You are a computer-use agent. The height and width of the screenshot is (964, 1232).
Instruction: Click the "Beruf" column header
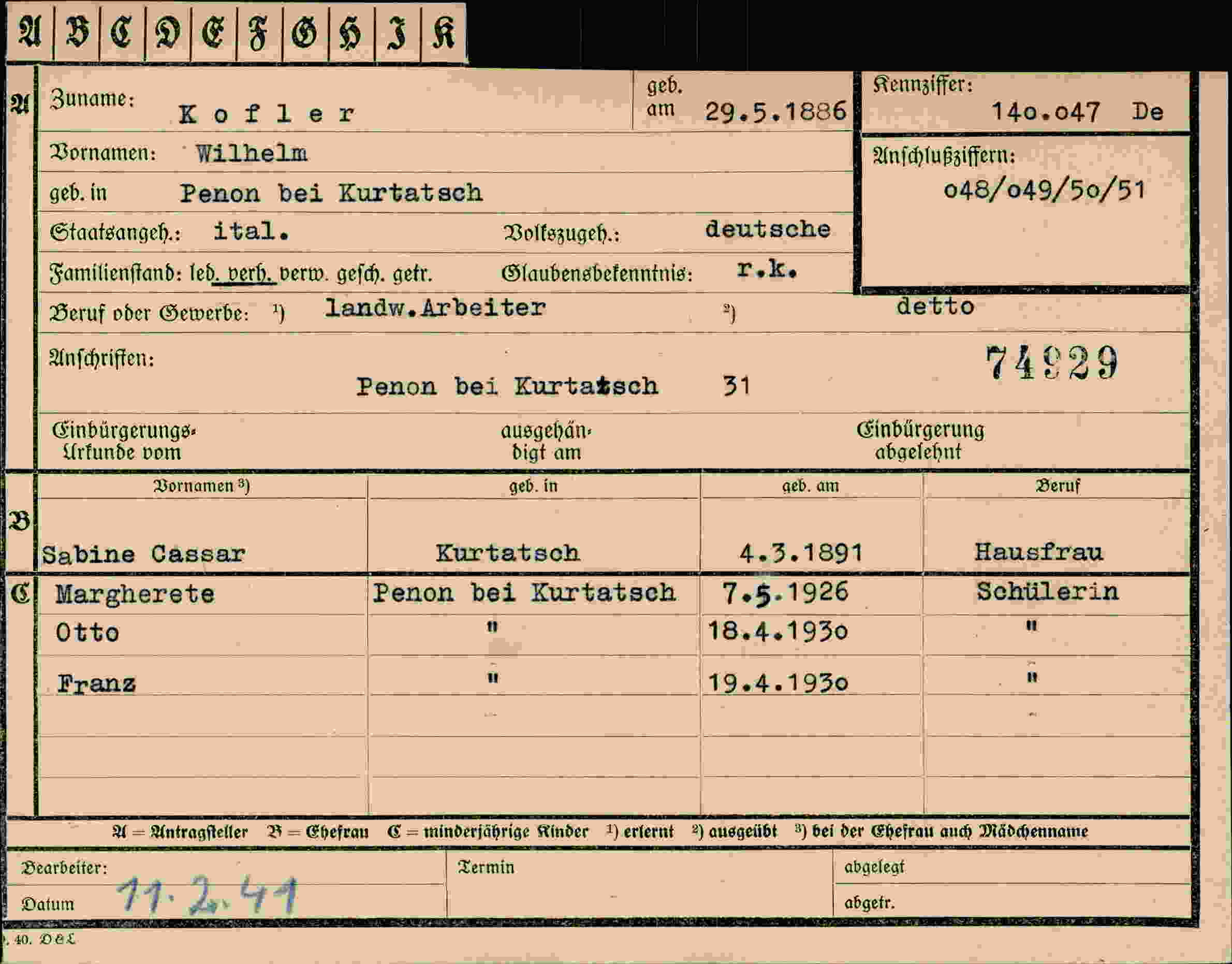click(1057, 486)
